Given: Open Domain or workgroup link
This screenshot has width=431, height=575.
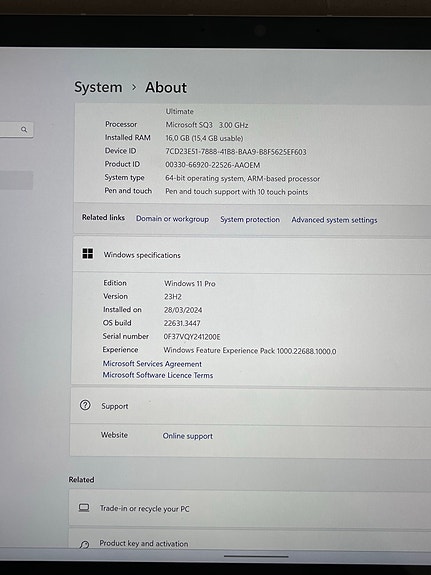Looking at the screenshot, I should coord(172,219).
